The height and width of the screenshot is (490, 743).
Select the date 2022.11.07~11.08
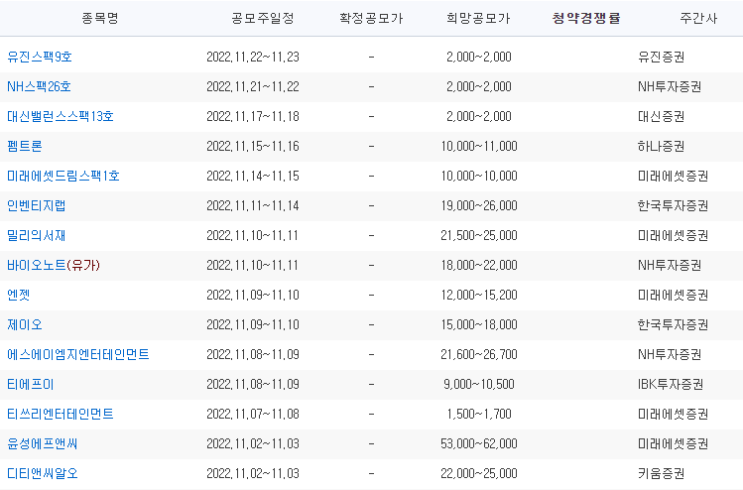tap(253, 415)
